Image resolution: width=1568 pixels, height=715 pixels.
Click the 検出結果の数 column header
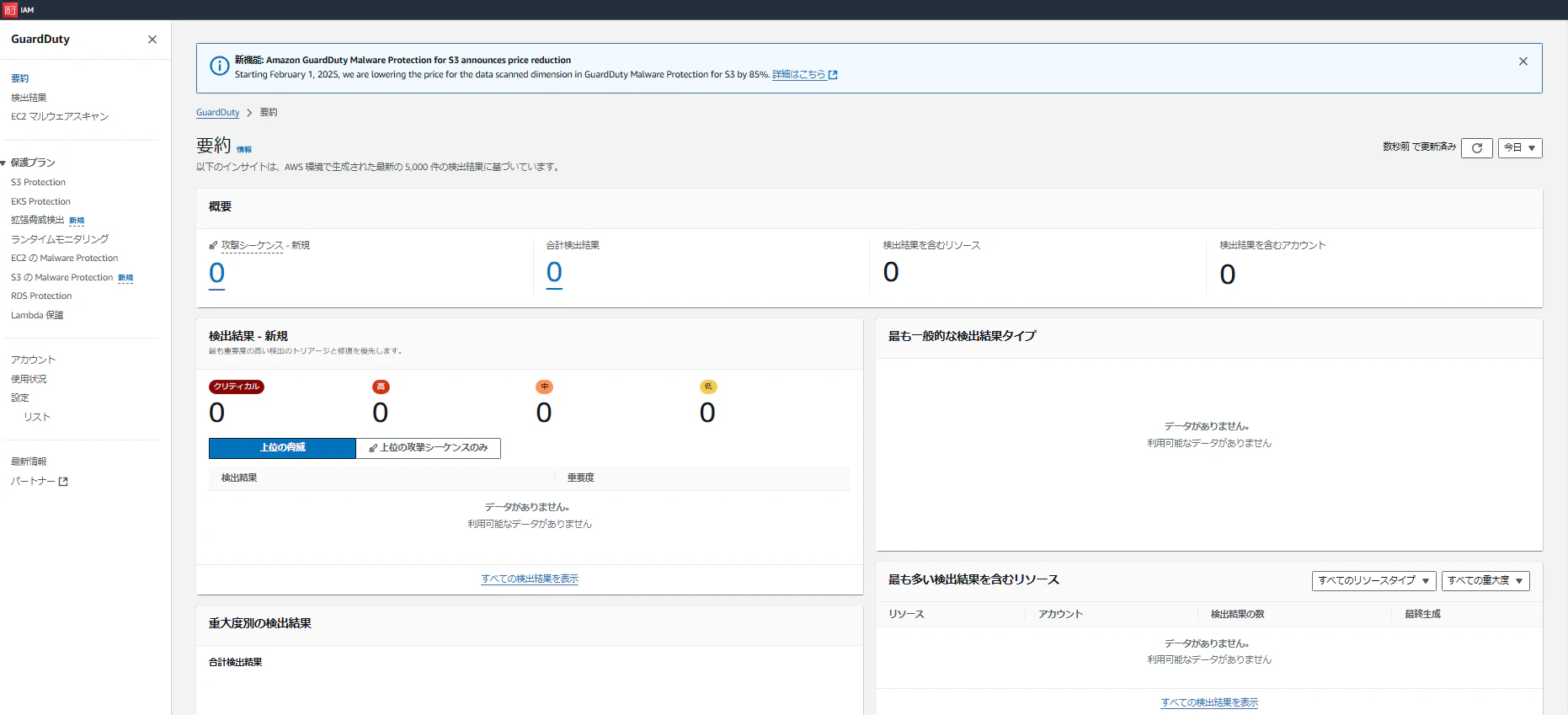point(1238,614)
